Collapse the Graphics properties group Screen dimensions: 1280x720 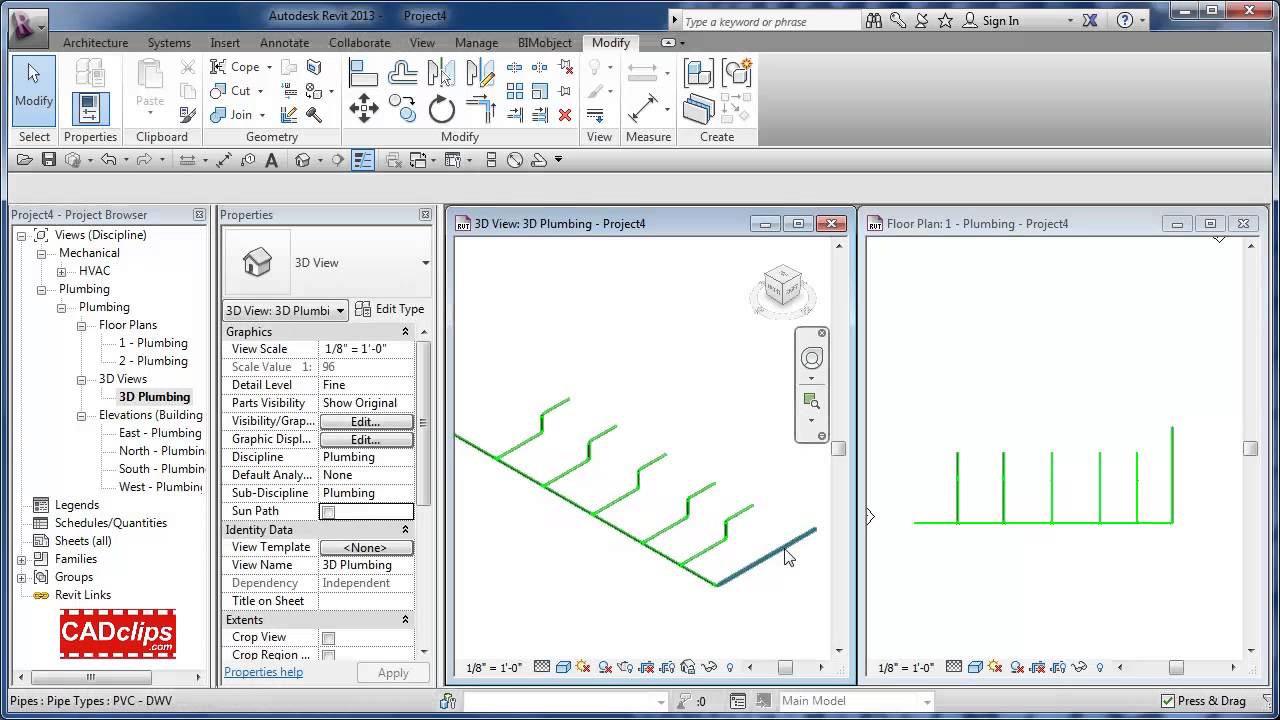coord(405,332)
